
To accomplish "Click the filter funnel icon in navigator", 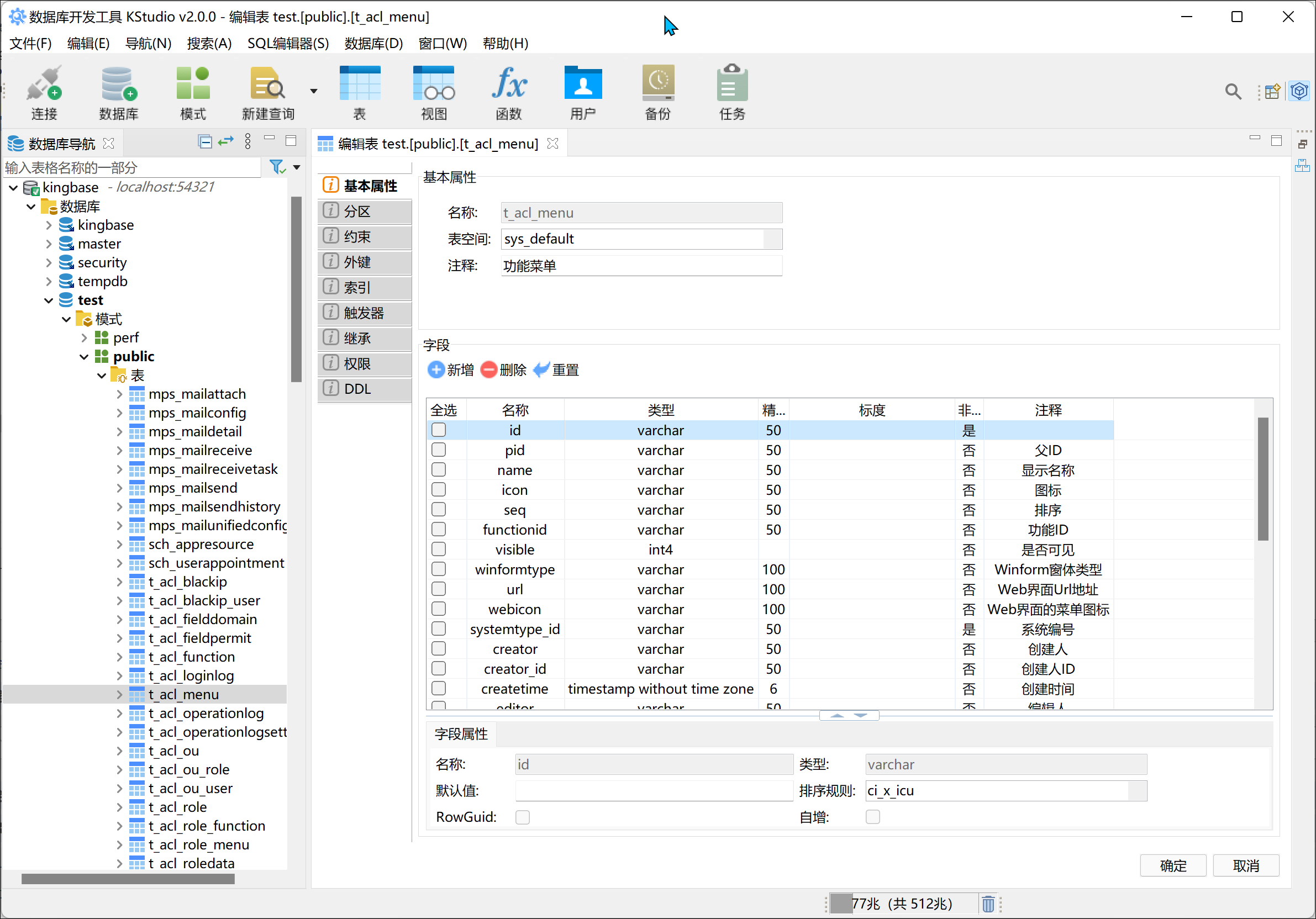I will 277,167.
